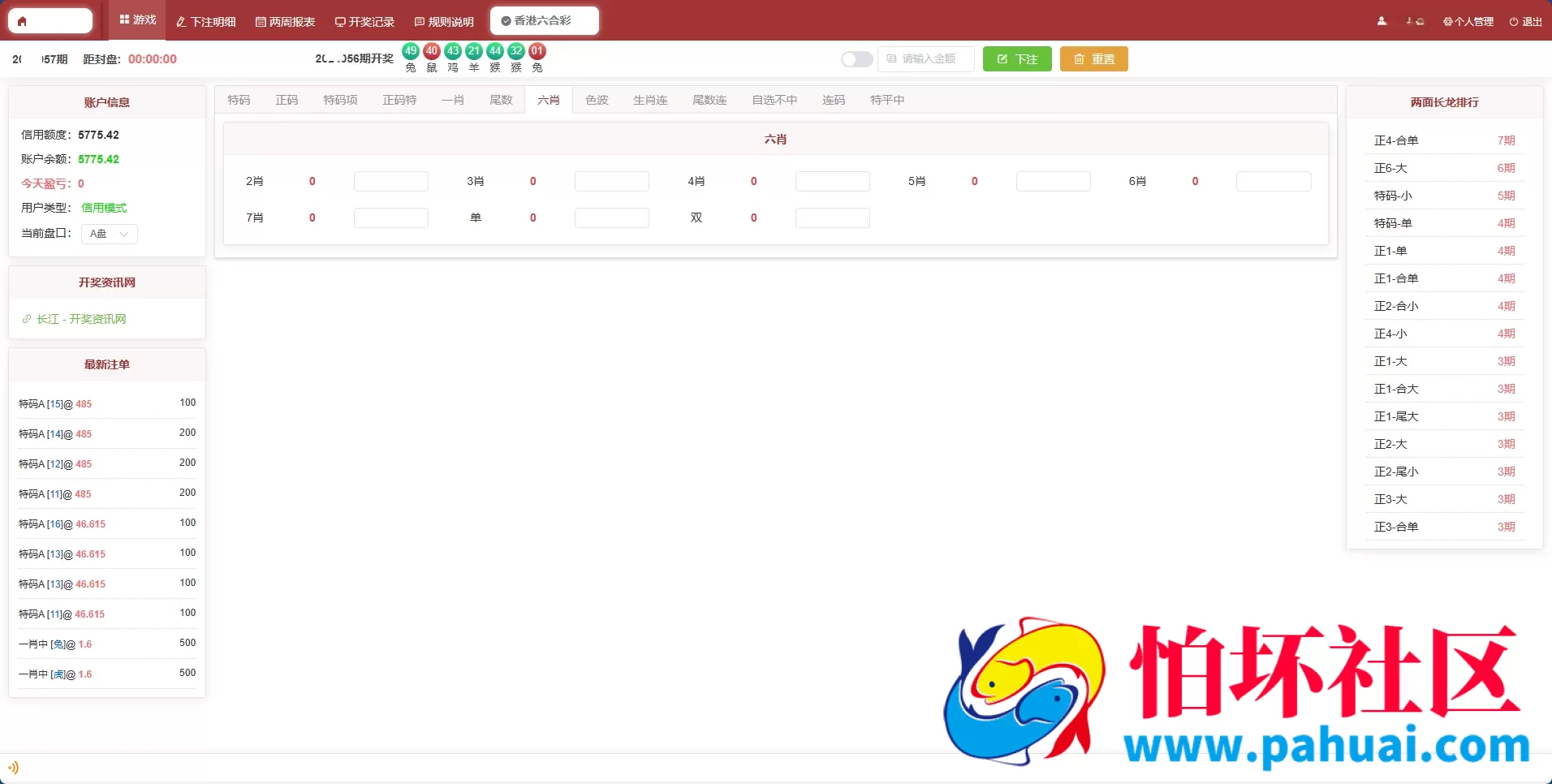Click the 特码-单 ranking row

click(1444, 223)
